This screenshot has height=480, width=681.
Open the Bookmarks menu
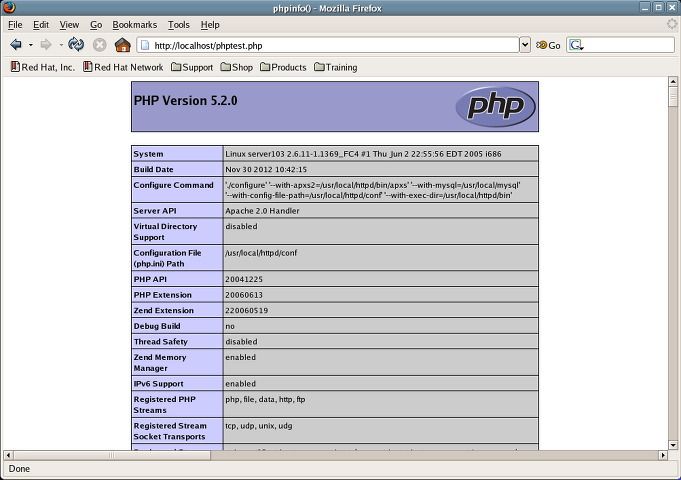click(x=135, y=25)
